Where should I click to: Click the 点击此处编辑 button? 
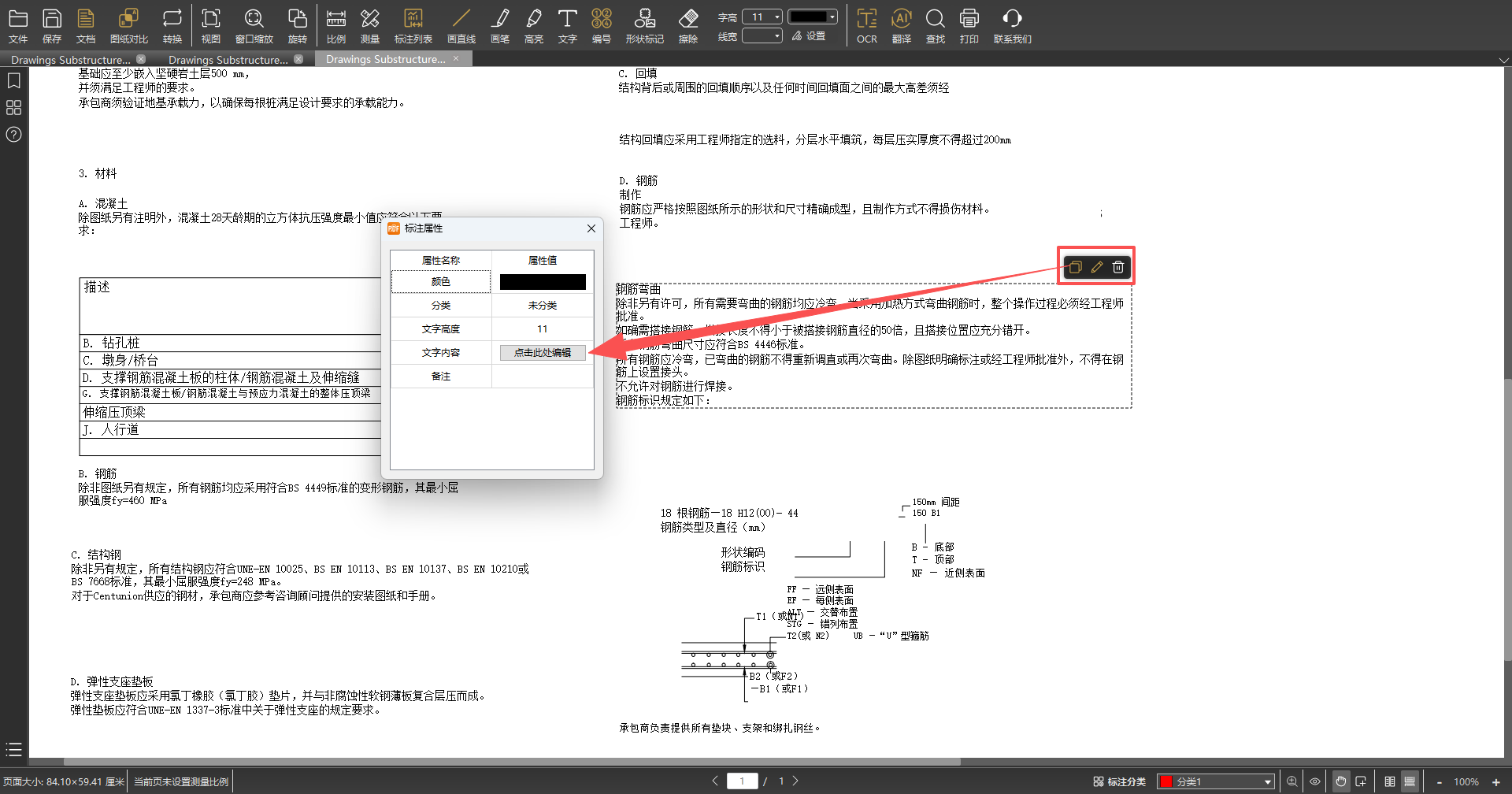(x=543, y=353)
